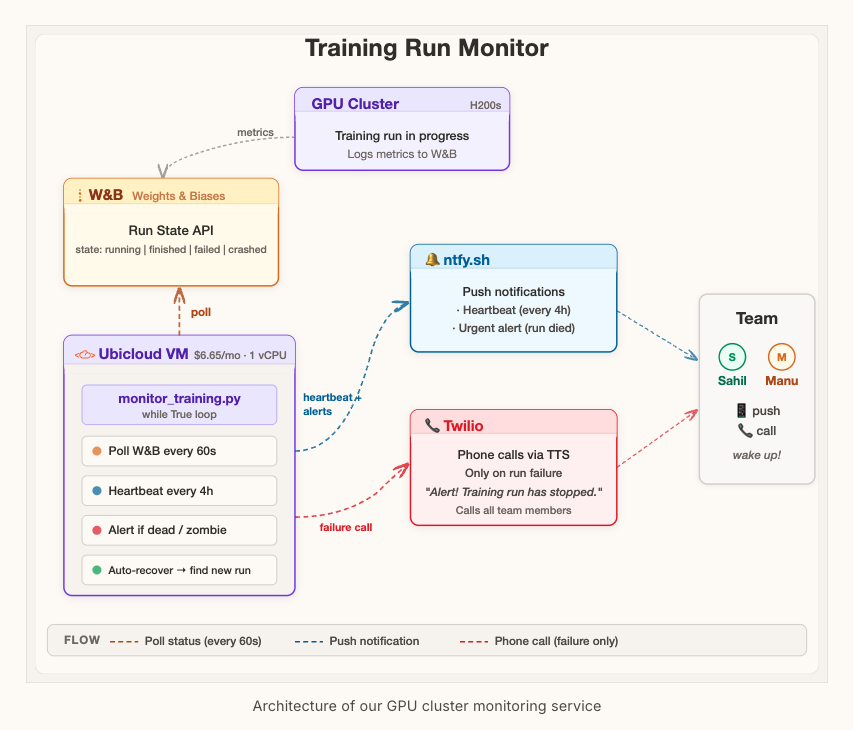Click the $6.65/mo · 1 vCPU label
The image size is (853, 730).
click(240, 355)
